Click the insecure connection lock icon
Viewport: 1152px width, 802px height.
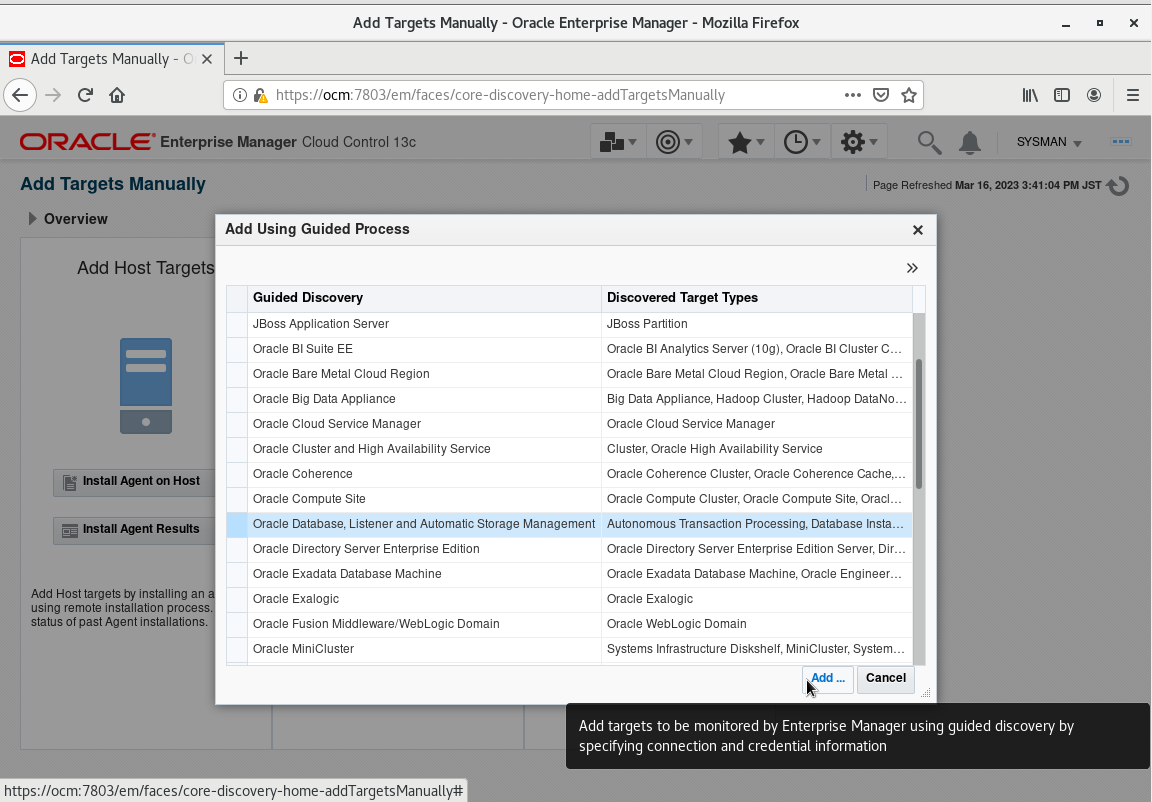click(259, 95)
